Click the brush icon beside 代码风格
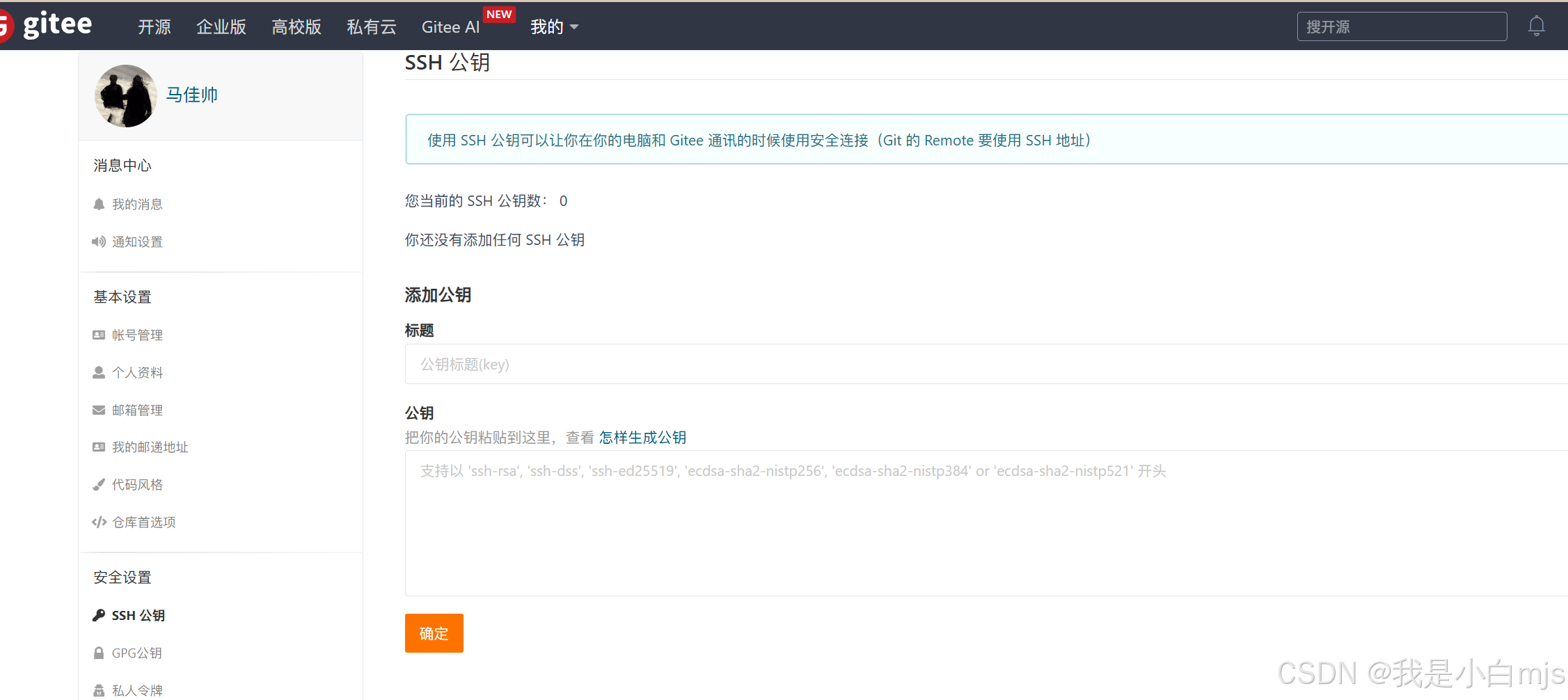The image size is (1568, 700). pos(99,484)
